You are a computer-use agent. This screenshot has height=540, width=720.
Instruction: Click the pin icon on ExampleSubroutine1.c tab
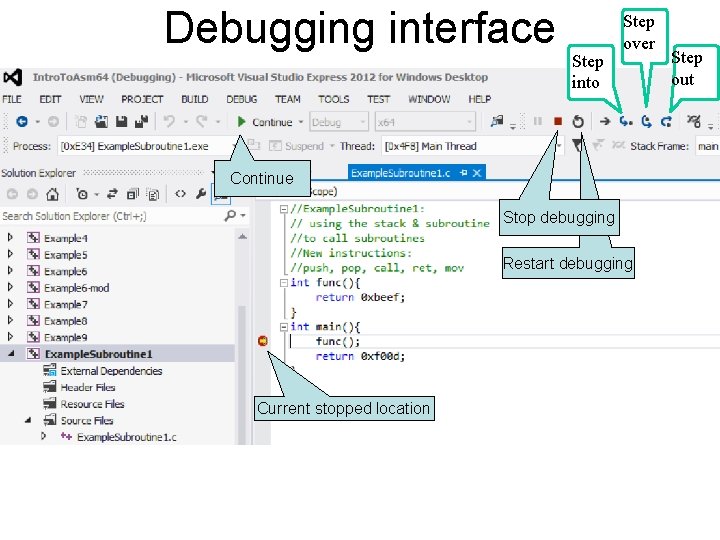point(463,173)
